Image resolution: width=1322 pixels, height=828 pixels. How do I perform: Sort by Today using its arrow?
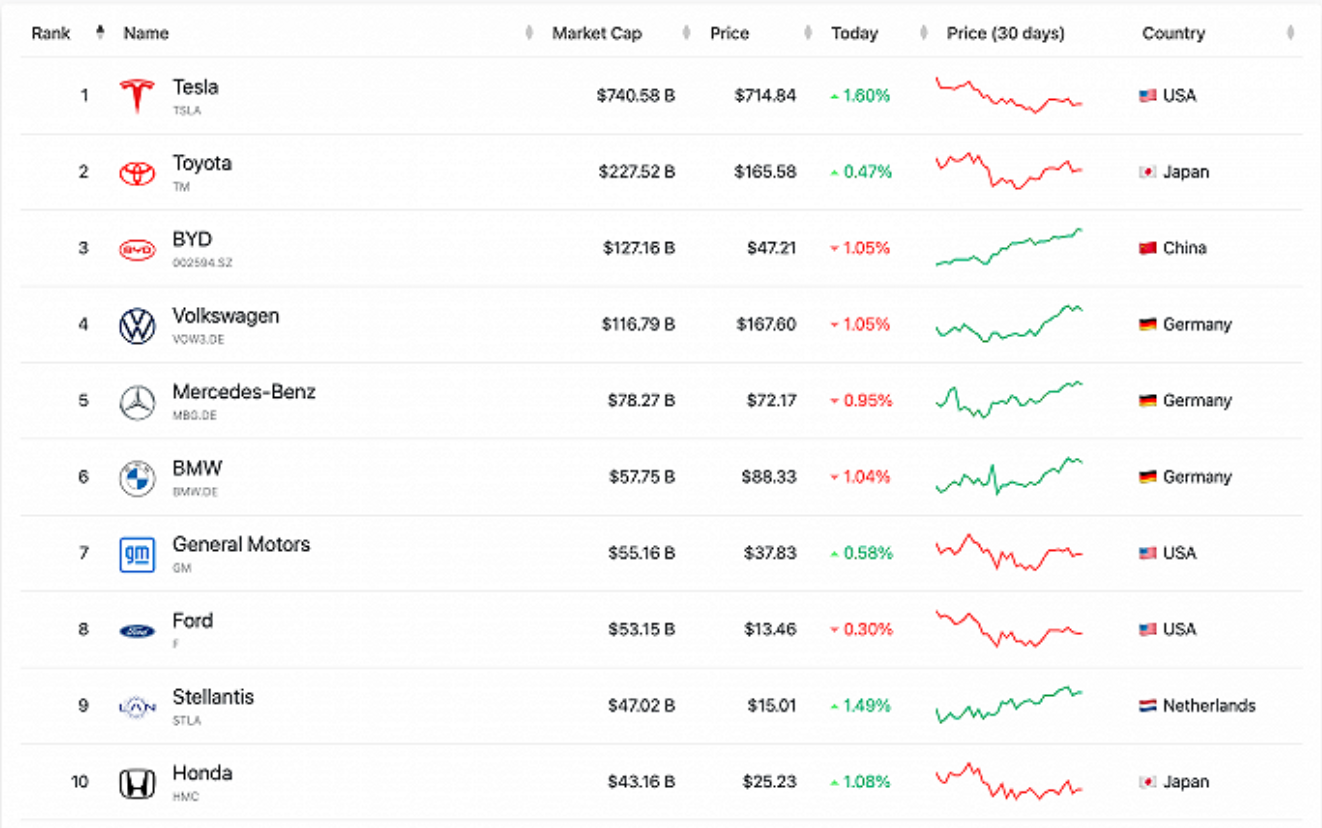pos(924,33)
